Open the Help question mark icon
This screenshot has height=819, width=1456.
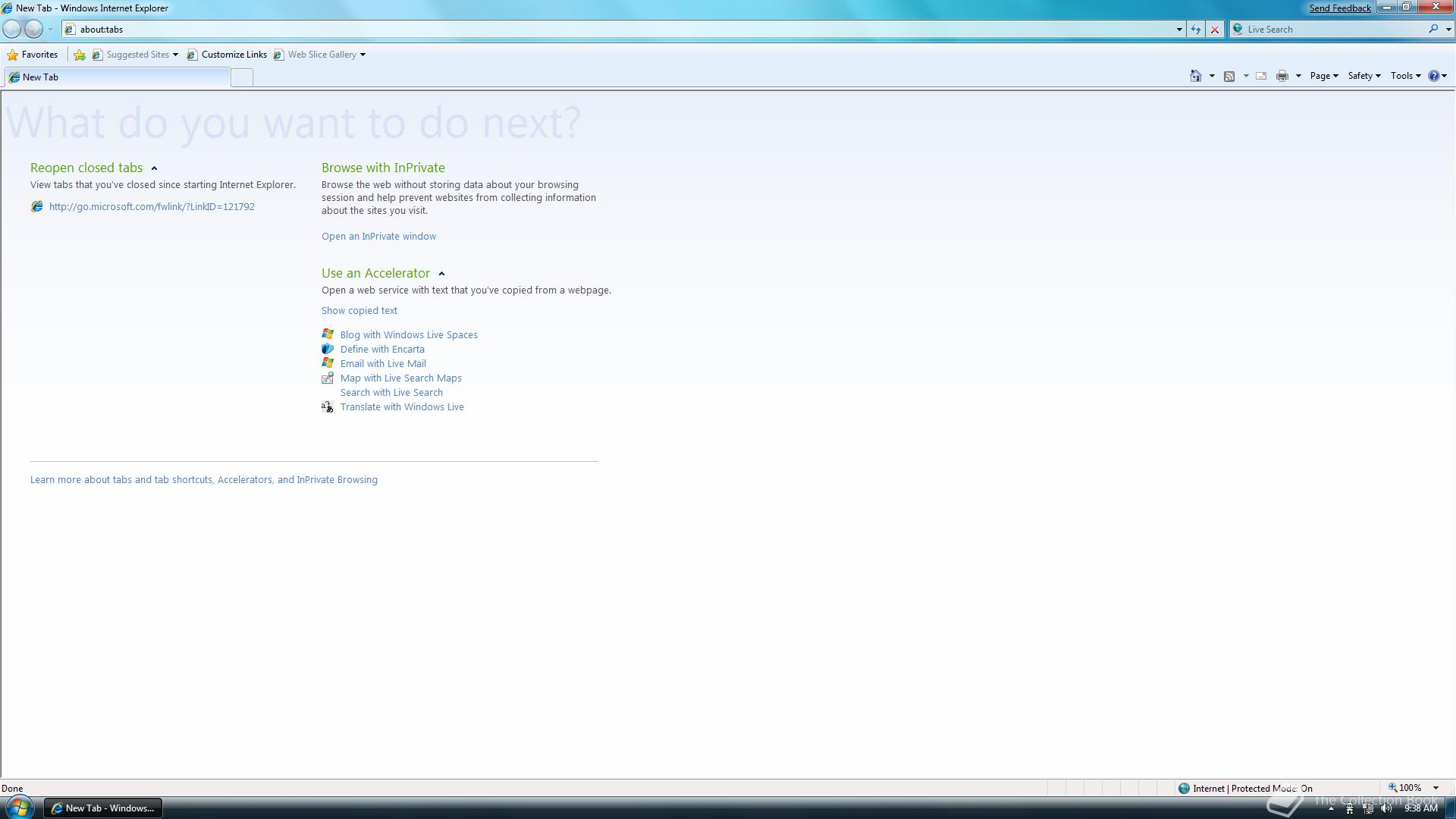point(1433,76)
